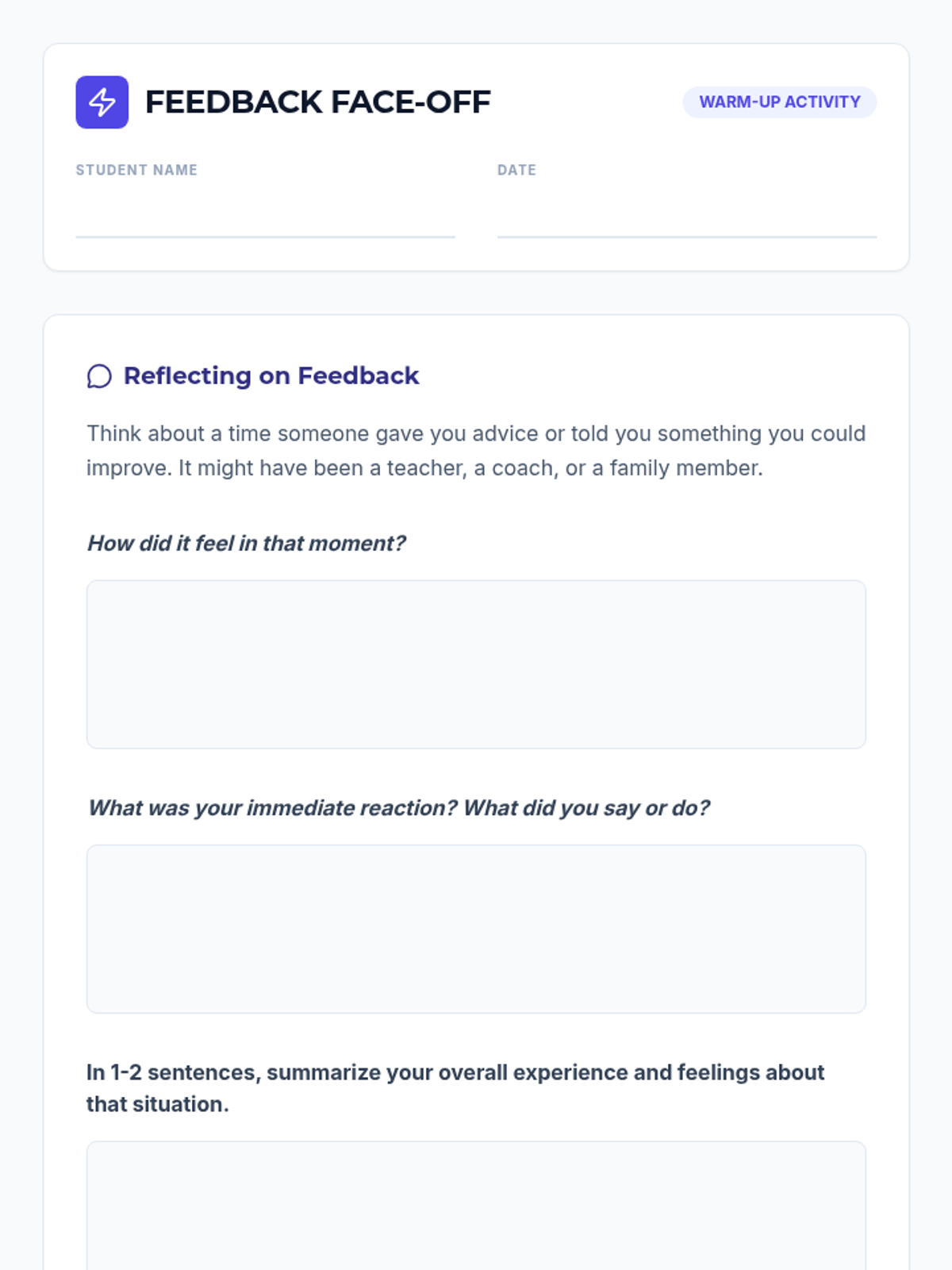Screen dimensions: 952x1270
Task: Click the 'How did it feel in that moment?' prompt
Action: [246, 544]
